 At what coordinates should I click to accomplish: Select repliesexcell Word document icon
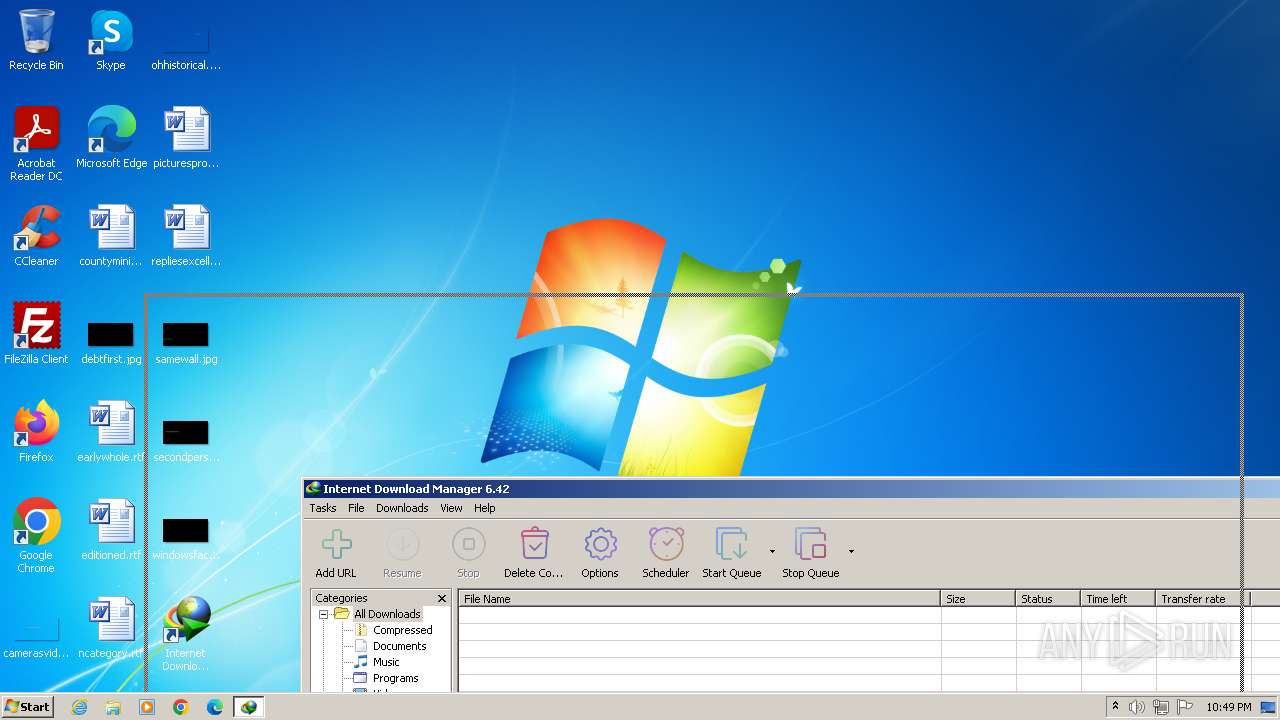pos(186,236)
